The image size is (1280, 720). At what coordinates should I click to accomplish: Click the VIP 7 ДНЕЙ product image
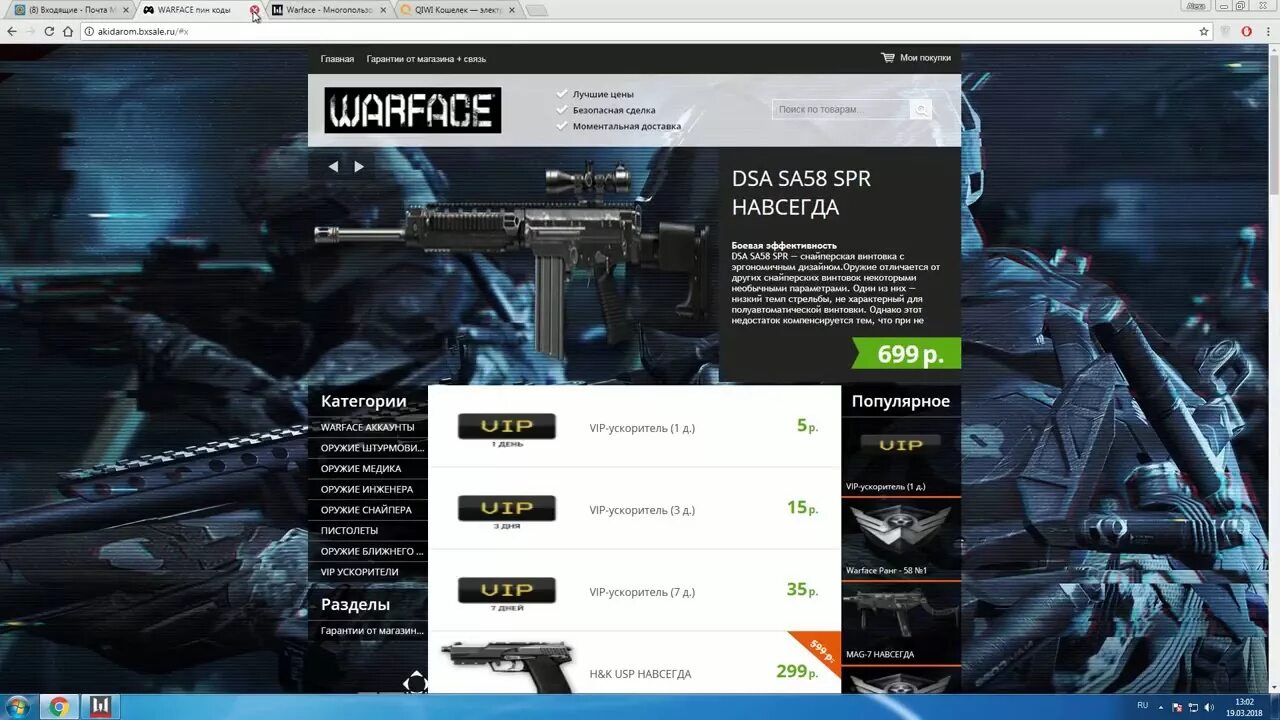tap(507, 592)
